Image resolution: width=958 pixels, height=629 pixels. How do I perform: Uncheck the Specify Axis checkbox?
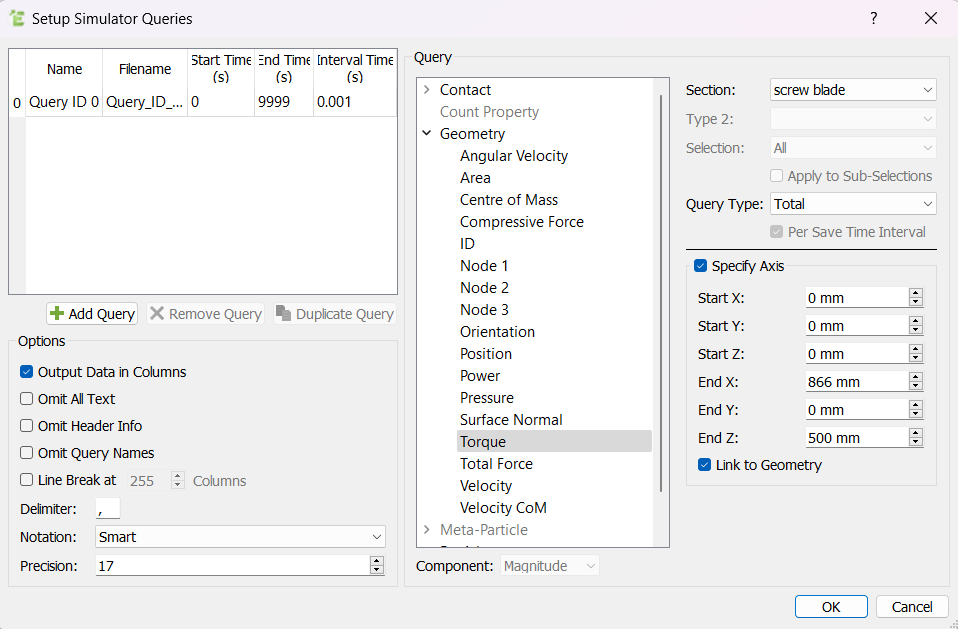coord(700,266)
